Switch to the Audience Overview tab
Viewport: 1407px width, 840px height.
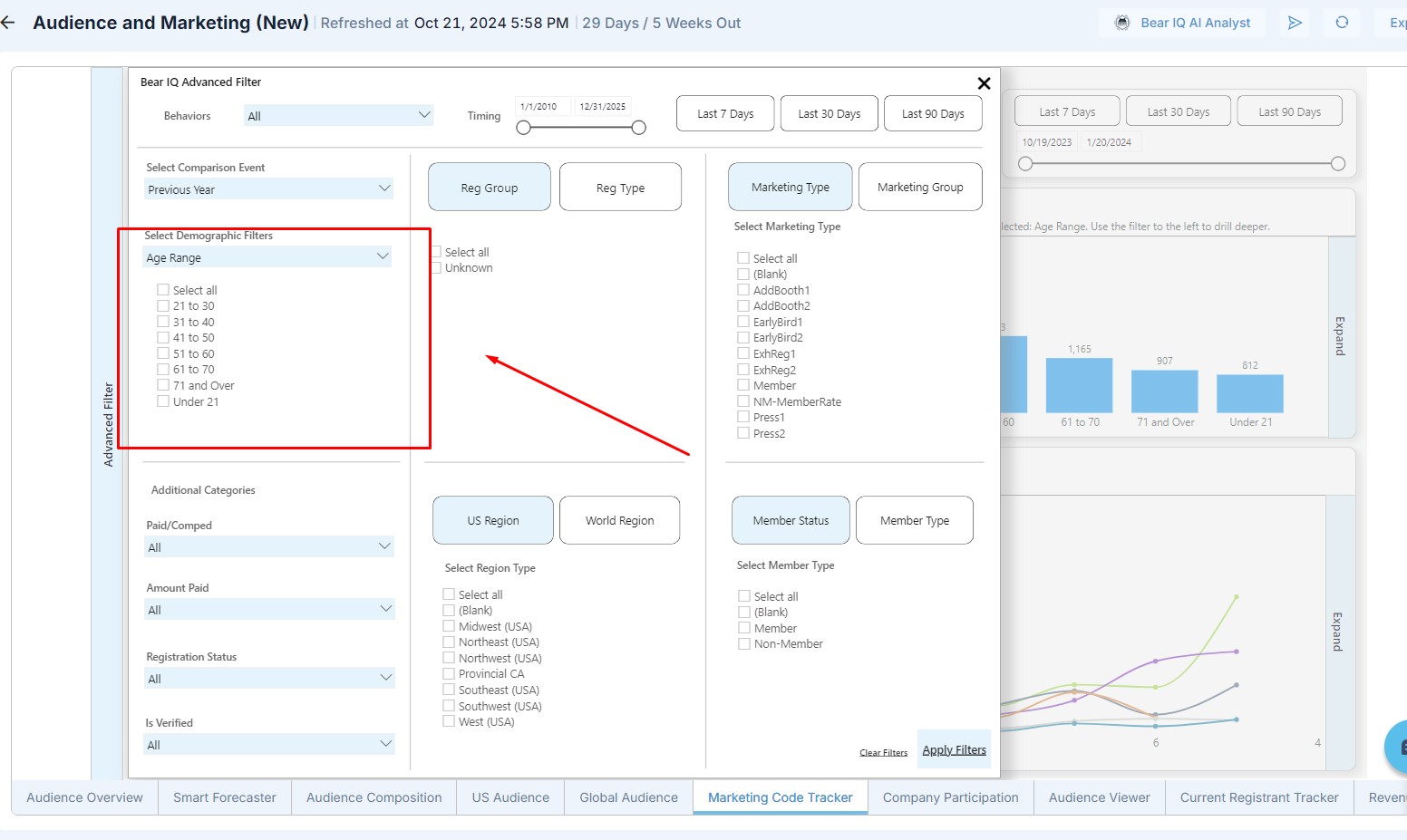[x=84, y=797]
